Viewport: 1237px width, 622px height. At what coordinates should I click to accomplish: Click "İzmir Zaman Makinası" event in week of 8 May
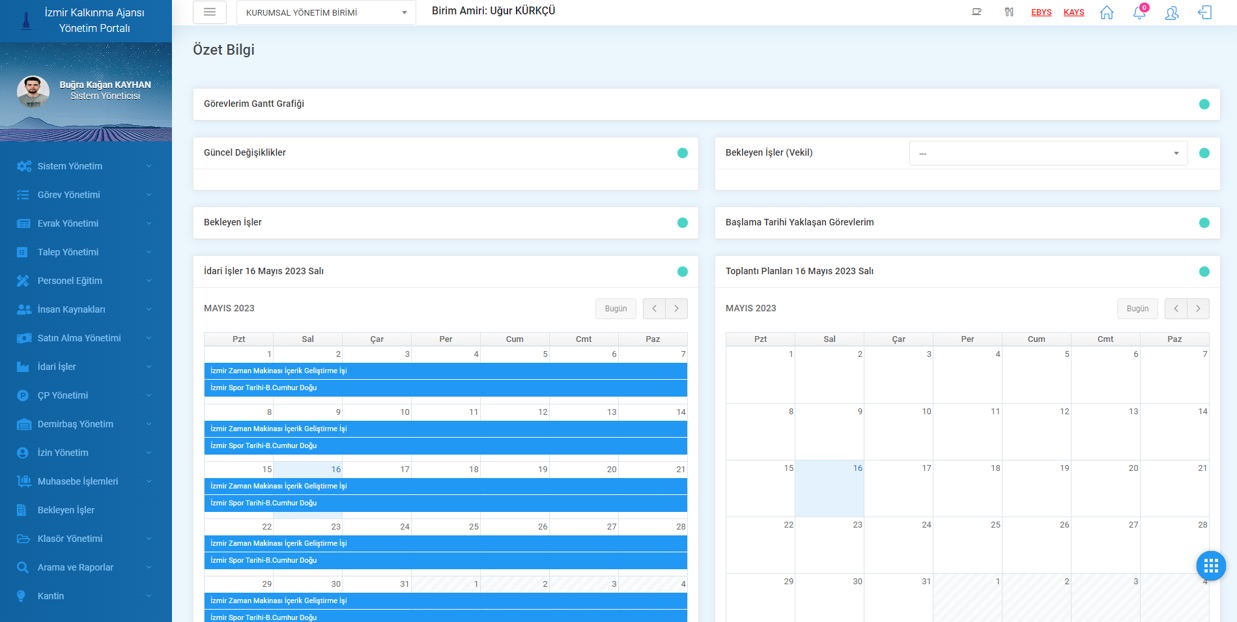(446, 429)
